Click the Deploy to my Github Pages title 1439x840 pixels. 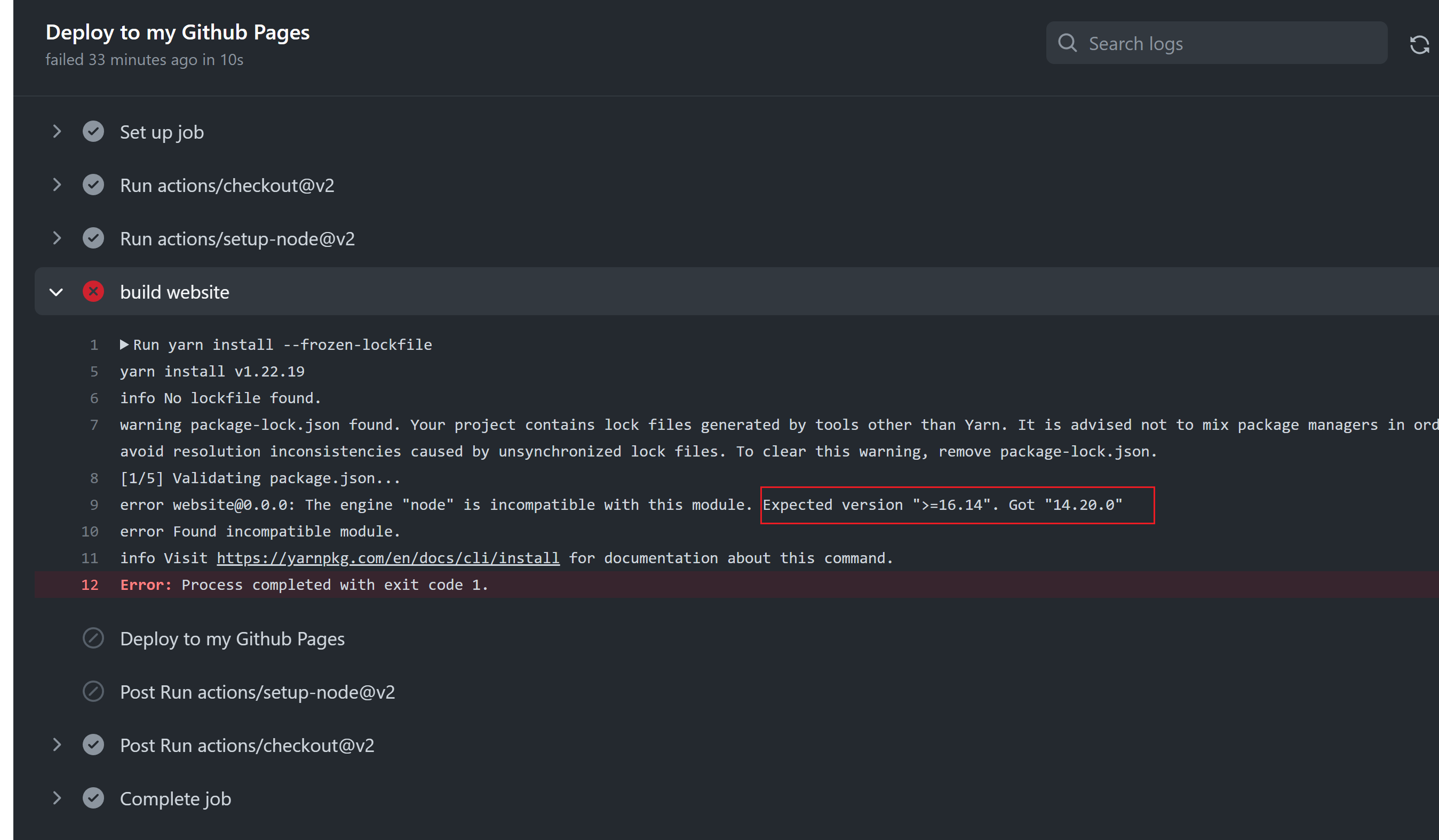click(x=178, y=32)
